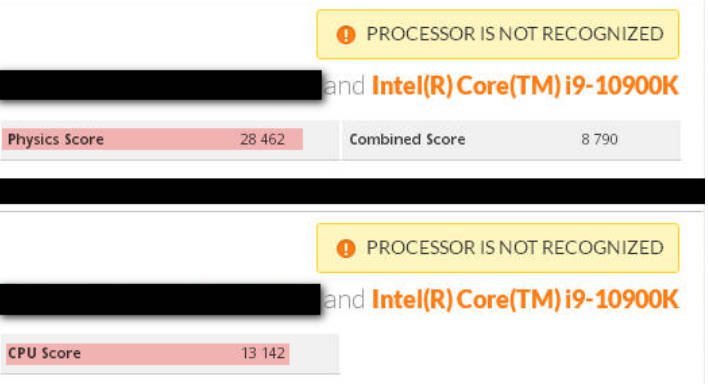Screen dimensions: 708x388
Task: Click the bottom 'Processor is not recognized' banner
Action: (498, 248)
